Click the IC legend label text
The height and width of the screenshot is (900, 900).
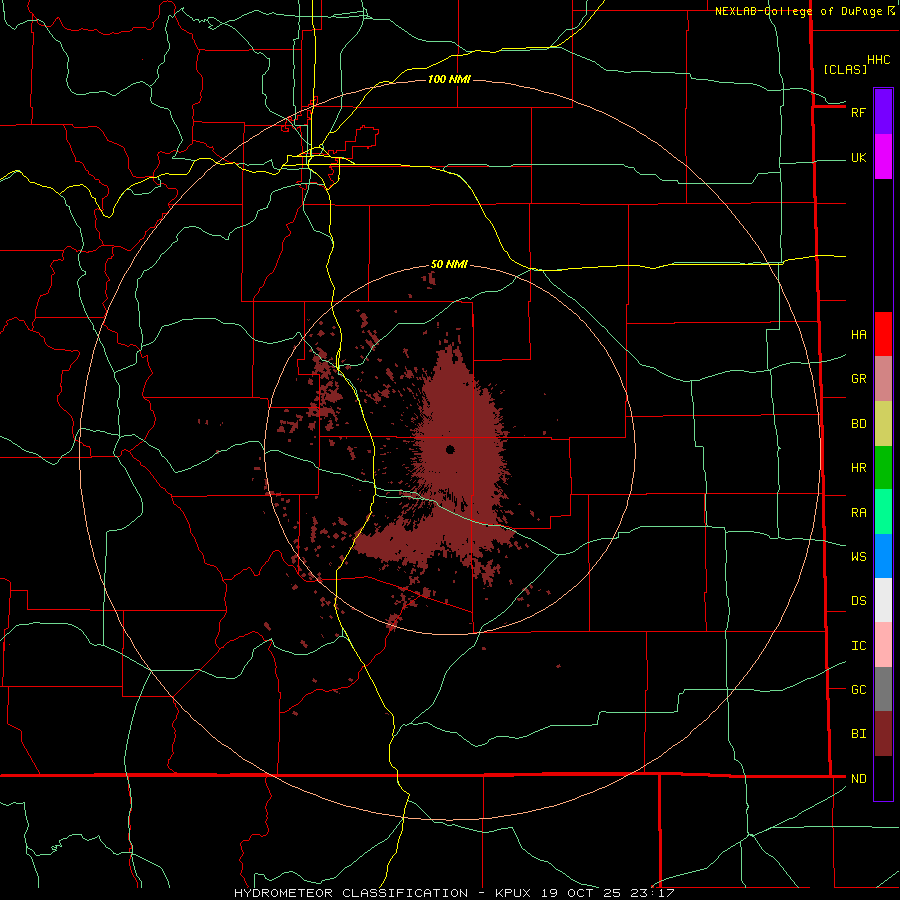pyautogui.click(x=858, y=646)
